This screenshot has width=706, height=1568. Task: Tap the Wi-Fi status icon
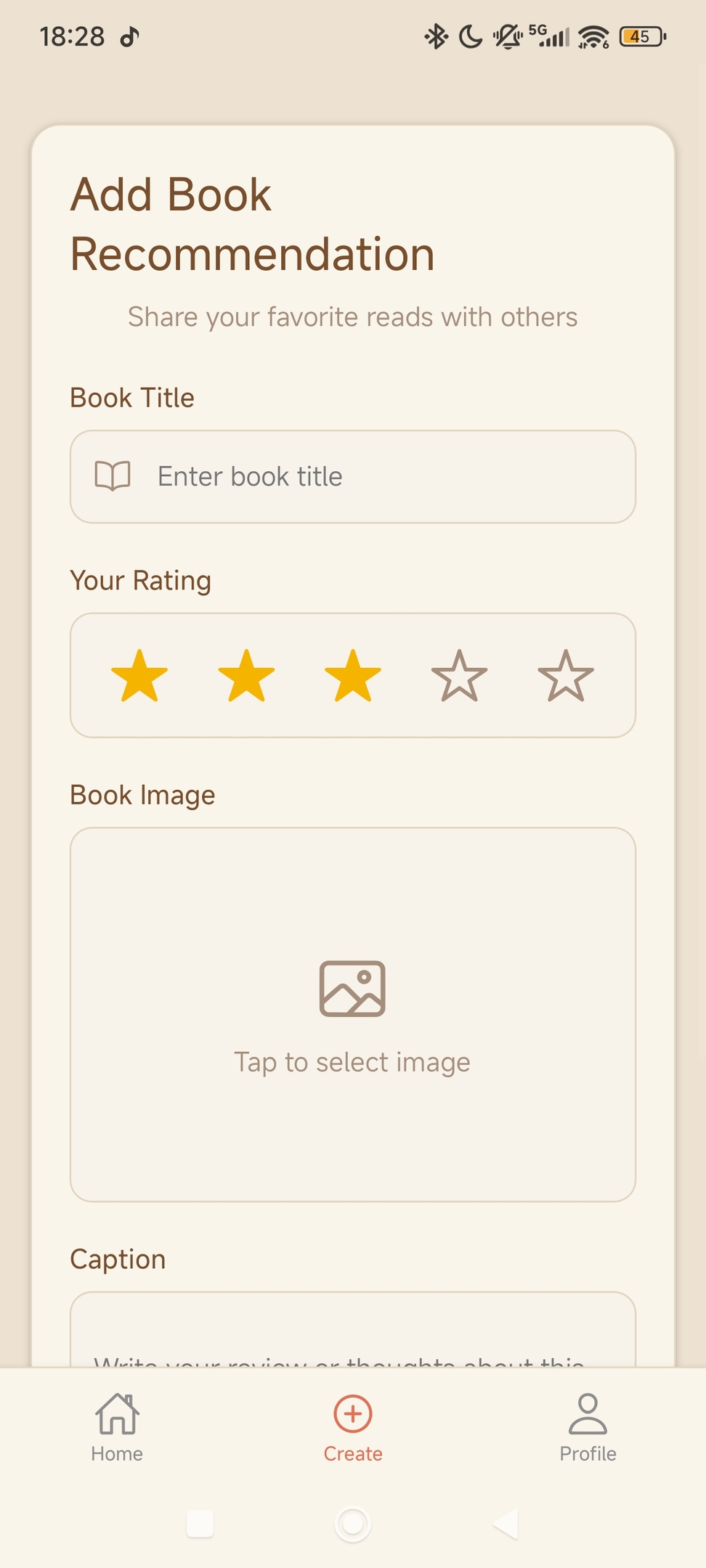[593, 36]
